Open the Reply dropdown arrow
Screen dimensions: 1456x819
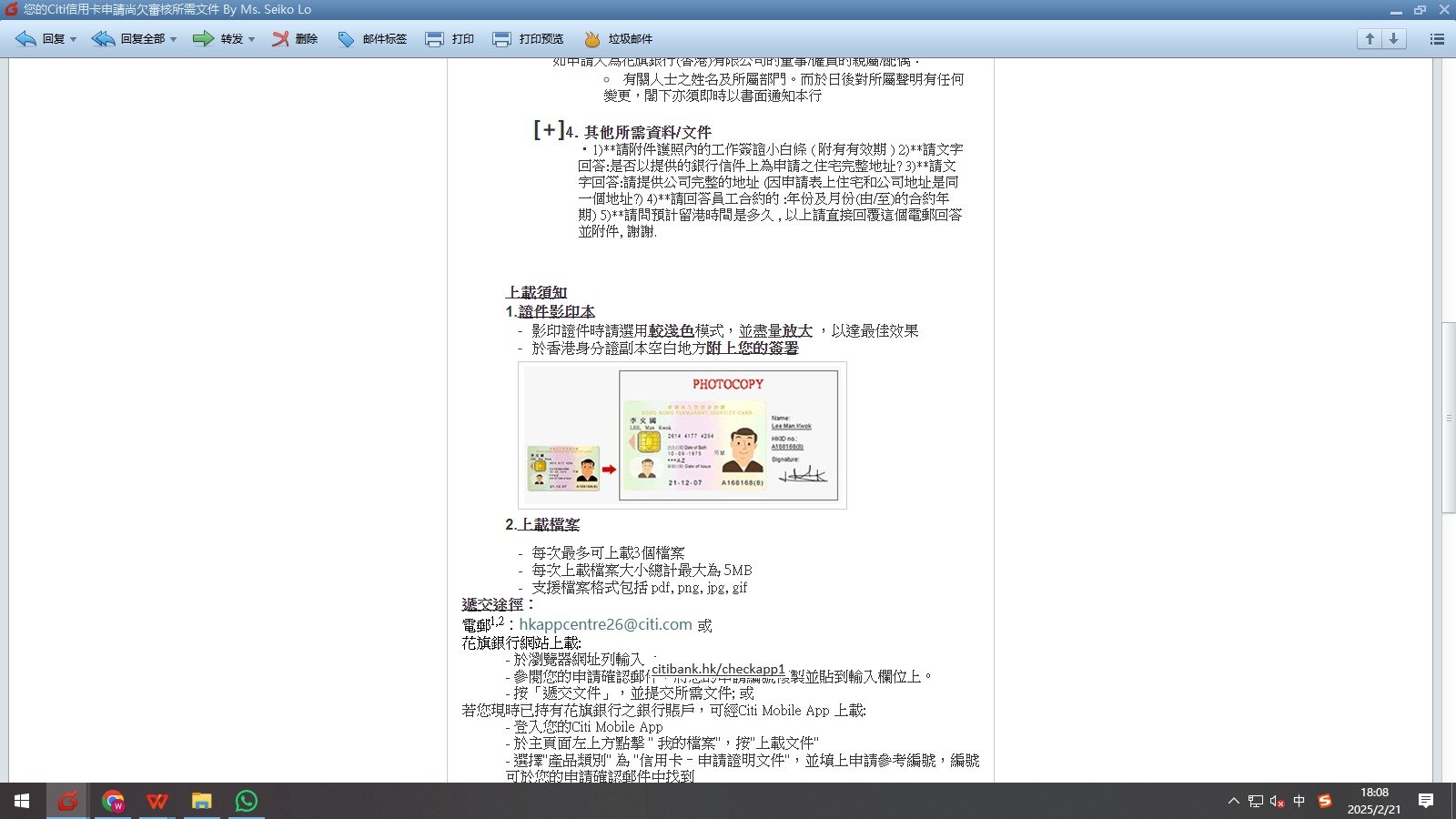73,39
